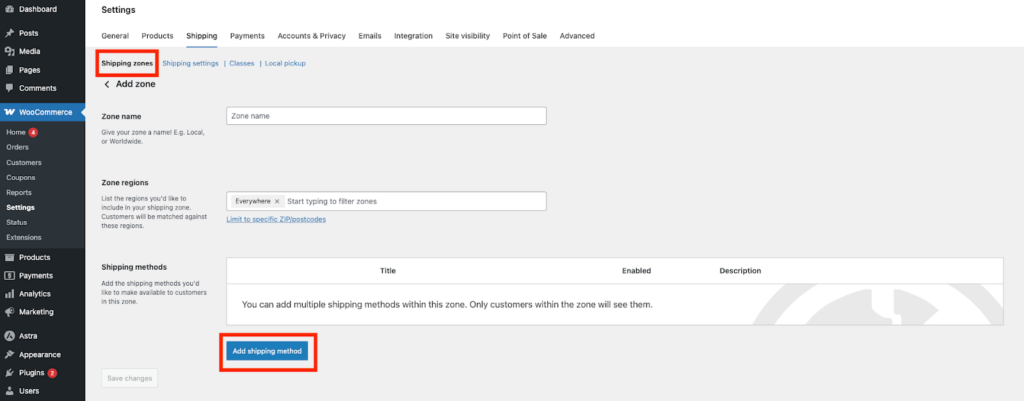Viewport: 1024px width, 401px height.
Task: Open WooCommerce Reports submenu item
Action: point(19,193)
